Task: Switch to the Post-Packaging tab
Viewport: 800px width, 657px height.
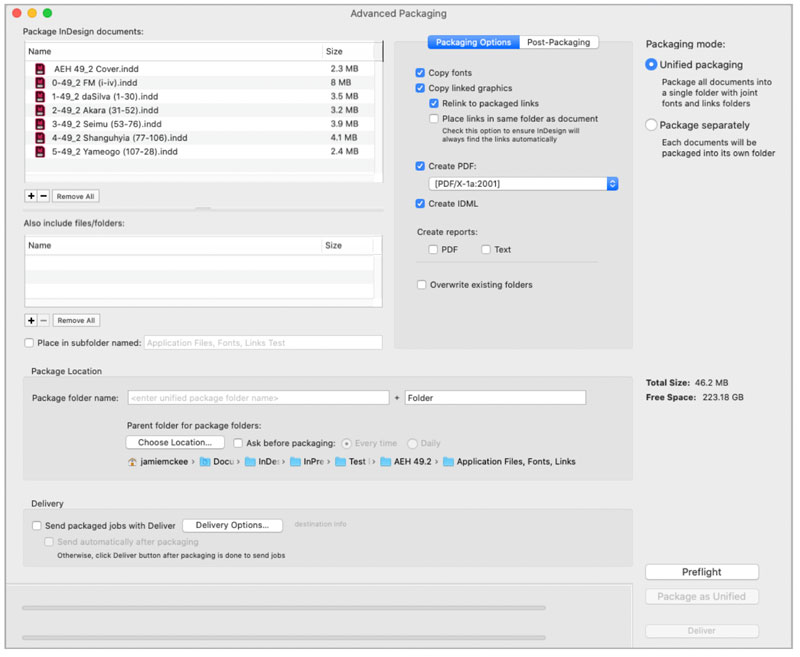Action: pyautogui.click(x=559, y=42)
